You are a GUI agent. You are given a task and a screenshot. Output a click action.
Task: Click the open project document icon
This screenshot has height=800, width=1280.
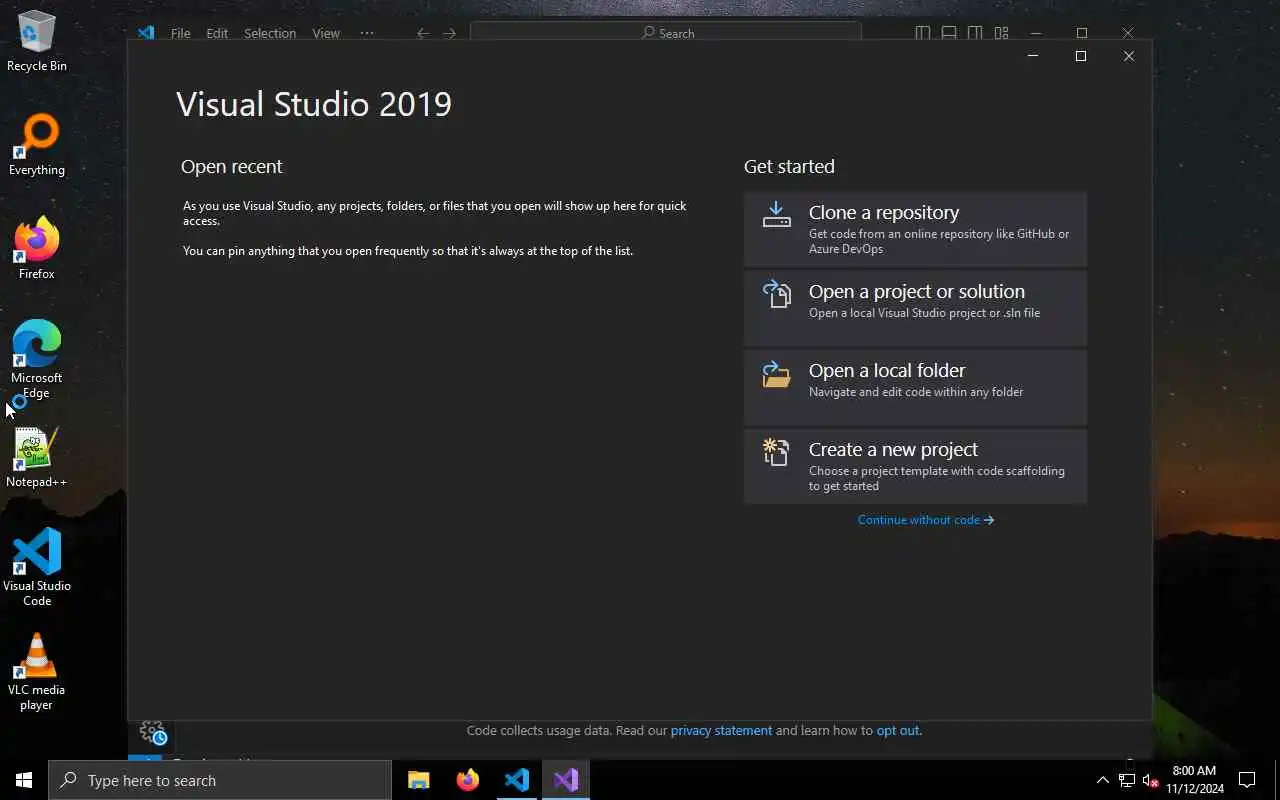pyautogui.click(x=777, y=294)
